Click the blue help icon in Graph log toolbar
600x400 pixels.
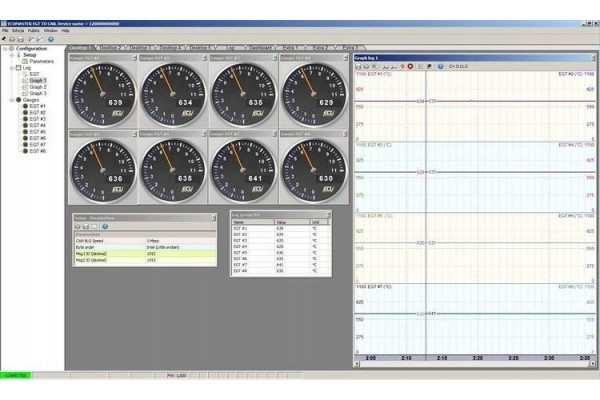(x=440, y=66)
